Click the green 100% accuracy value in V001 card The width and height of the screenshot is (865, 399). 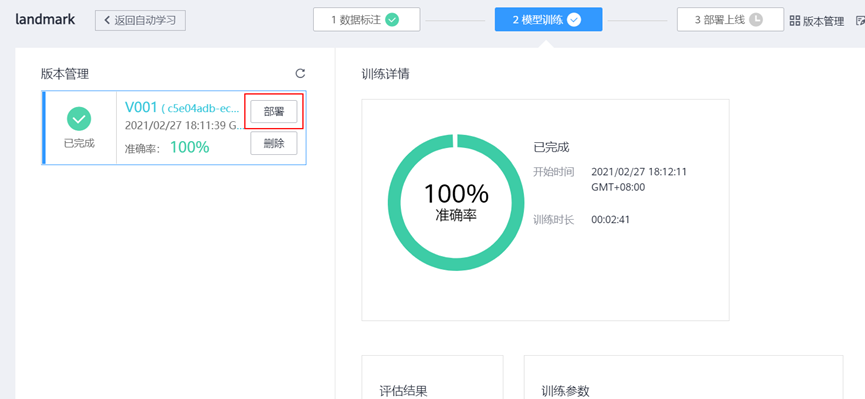189,147
